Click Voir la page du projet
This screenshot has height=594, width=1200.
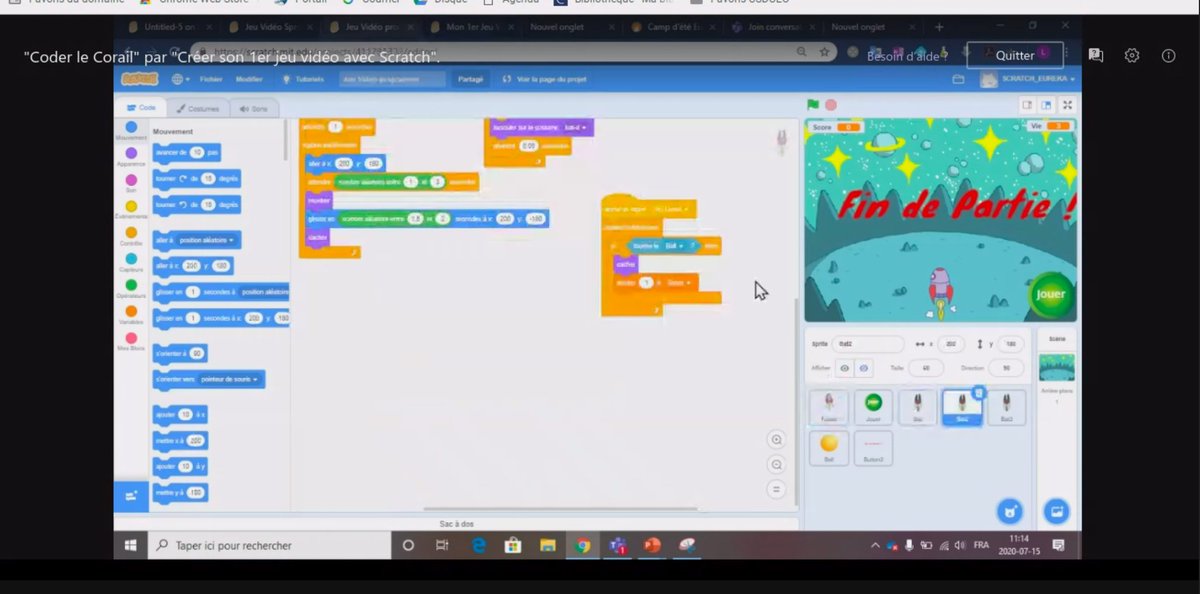click(545, 79)
